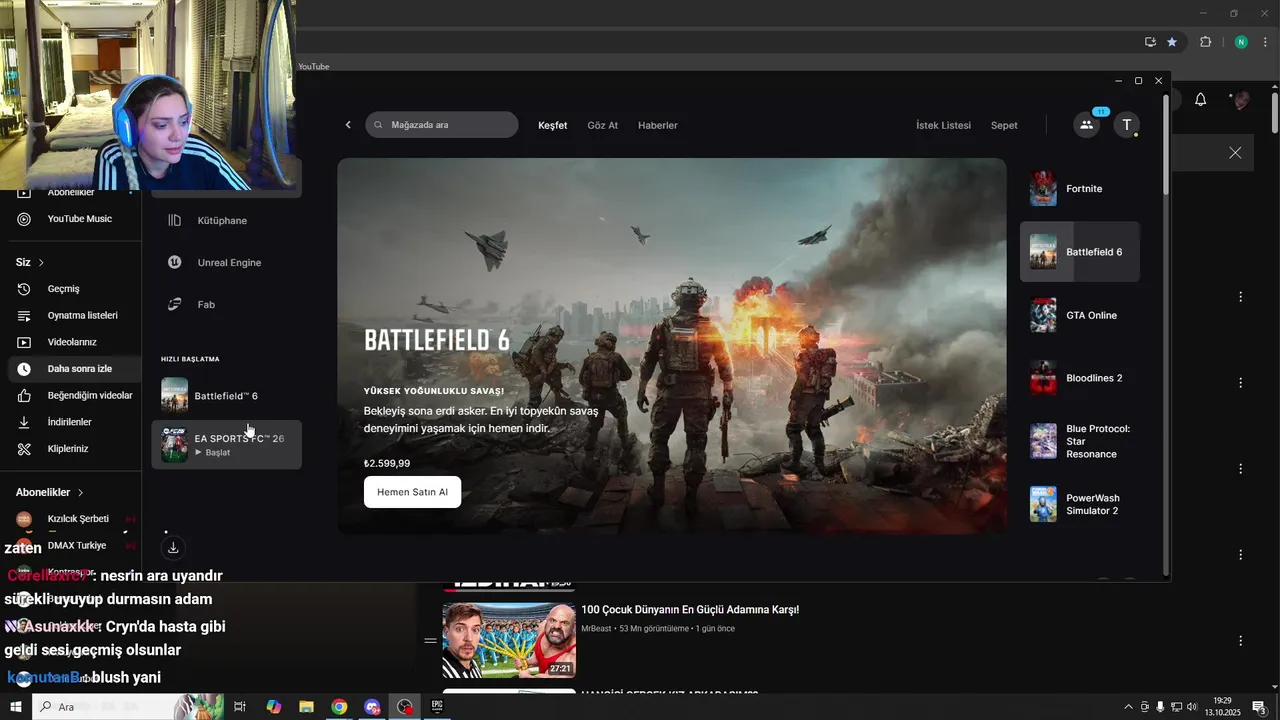Open Task View on taskbar

(240, 707)
